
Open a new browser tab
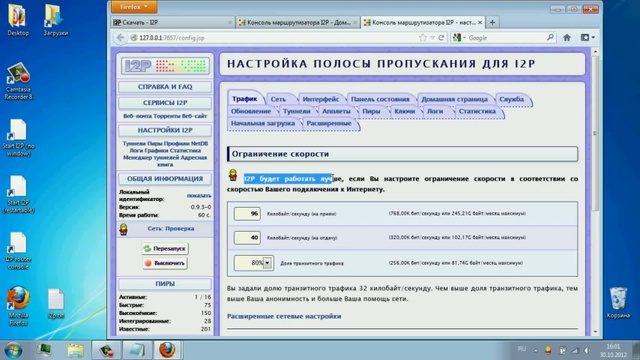tap(492, 22)
